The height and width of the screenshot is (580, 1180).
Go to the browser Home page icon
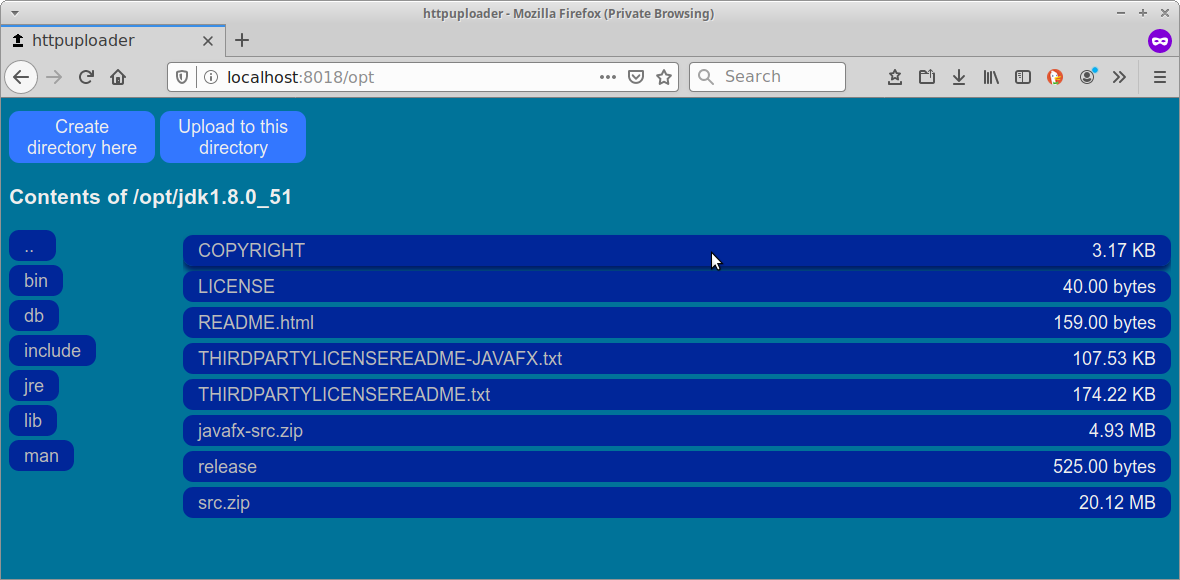pyautogui.click(x=118, y=77)
